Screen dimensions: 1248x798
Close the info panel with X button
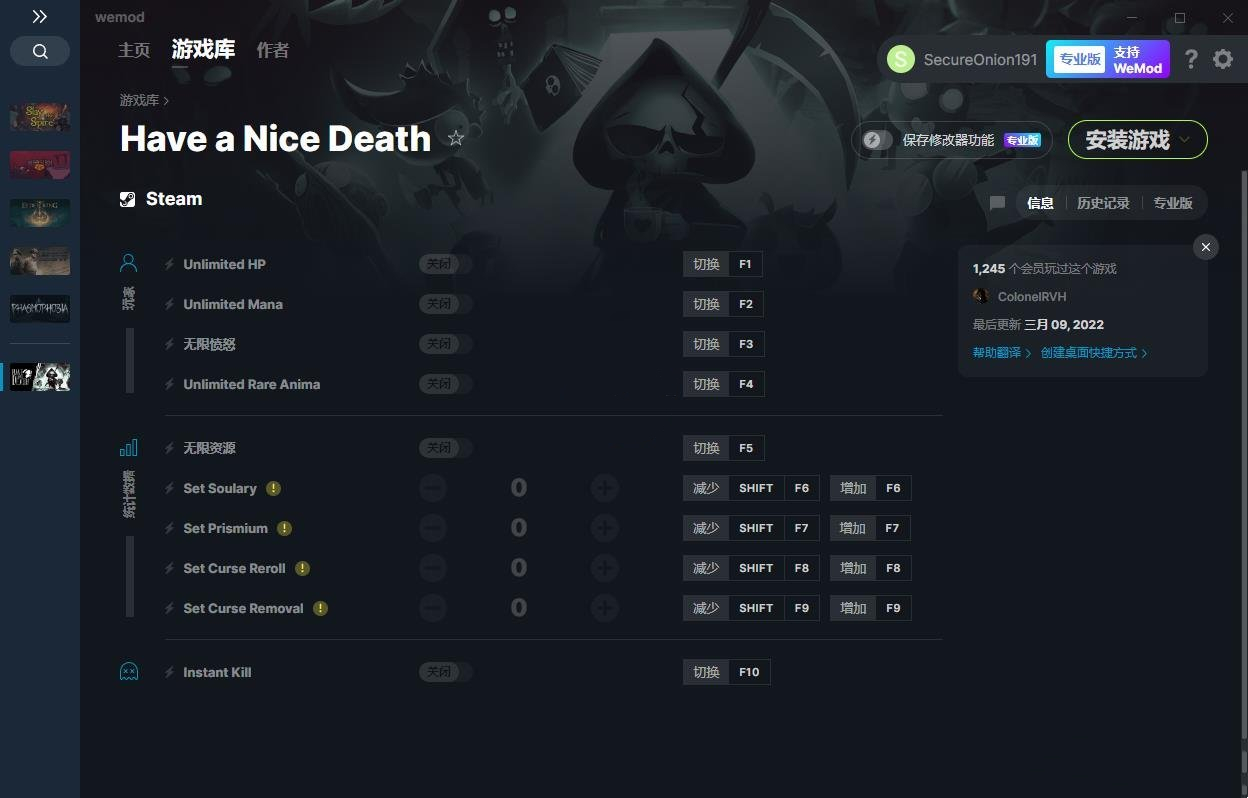(x=1206, y=247)
